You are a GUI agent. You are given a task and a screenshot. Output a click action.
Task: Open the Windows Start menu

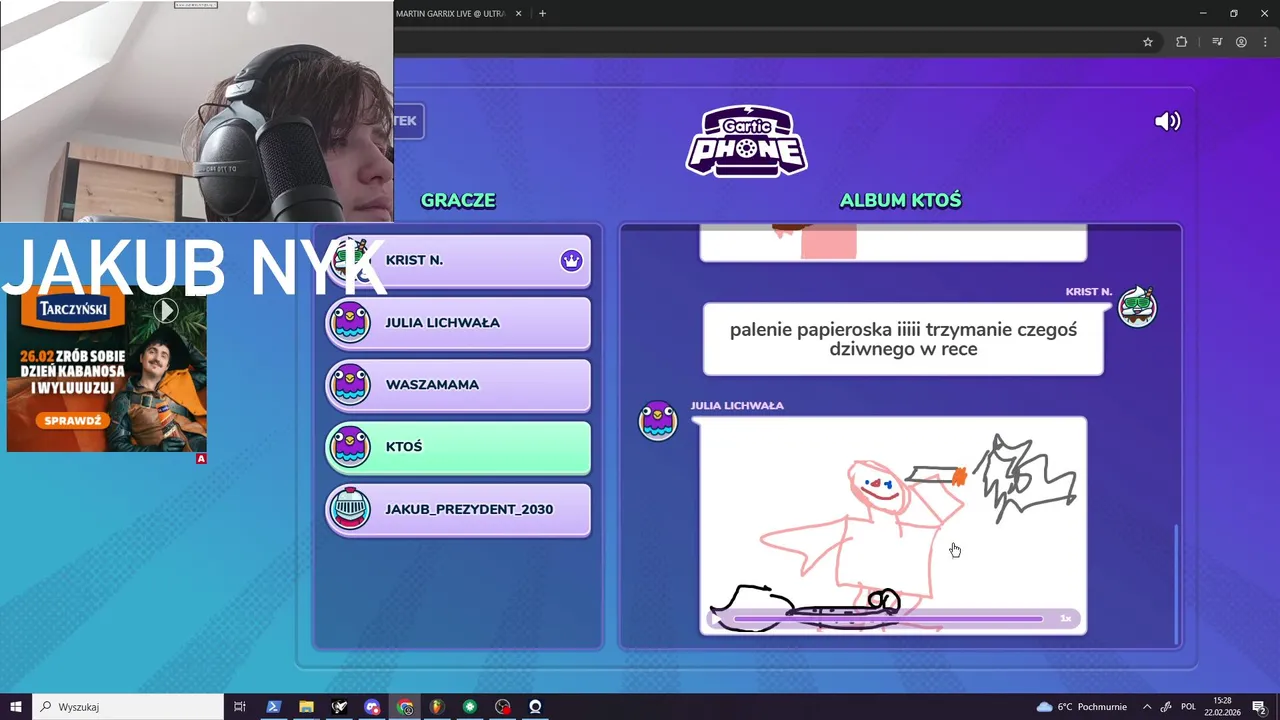pos(16,707)
